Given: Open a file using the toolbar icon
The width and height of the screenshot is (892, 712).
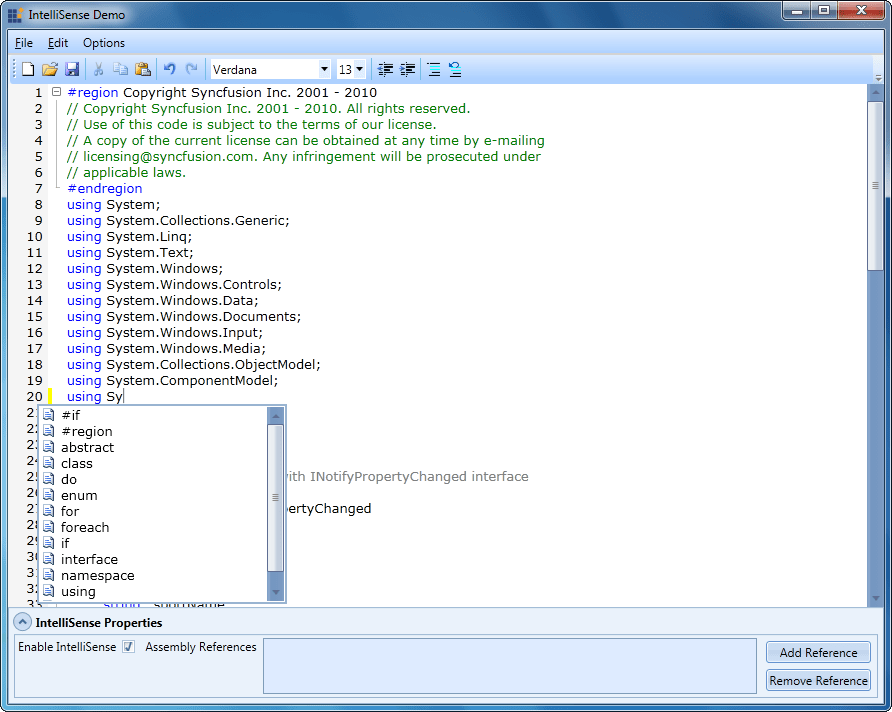Looking at the screenshot, I should (x=48, y=69).
